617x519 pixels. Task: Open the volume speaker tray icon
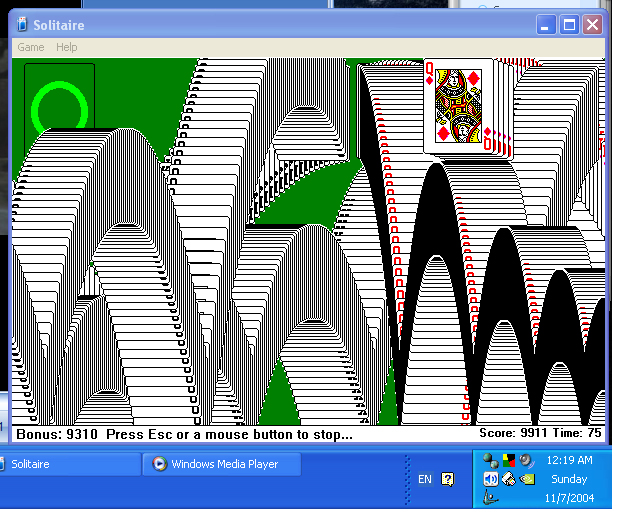point(491,479)
